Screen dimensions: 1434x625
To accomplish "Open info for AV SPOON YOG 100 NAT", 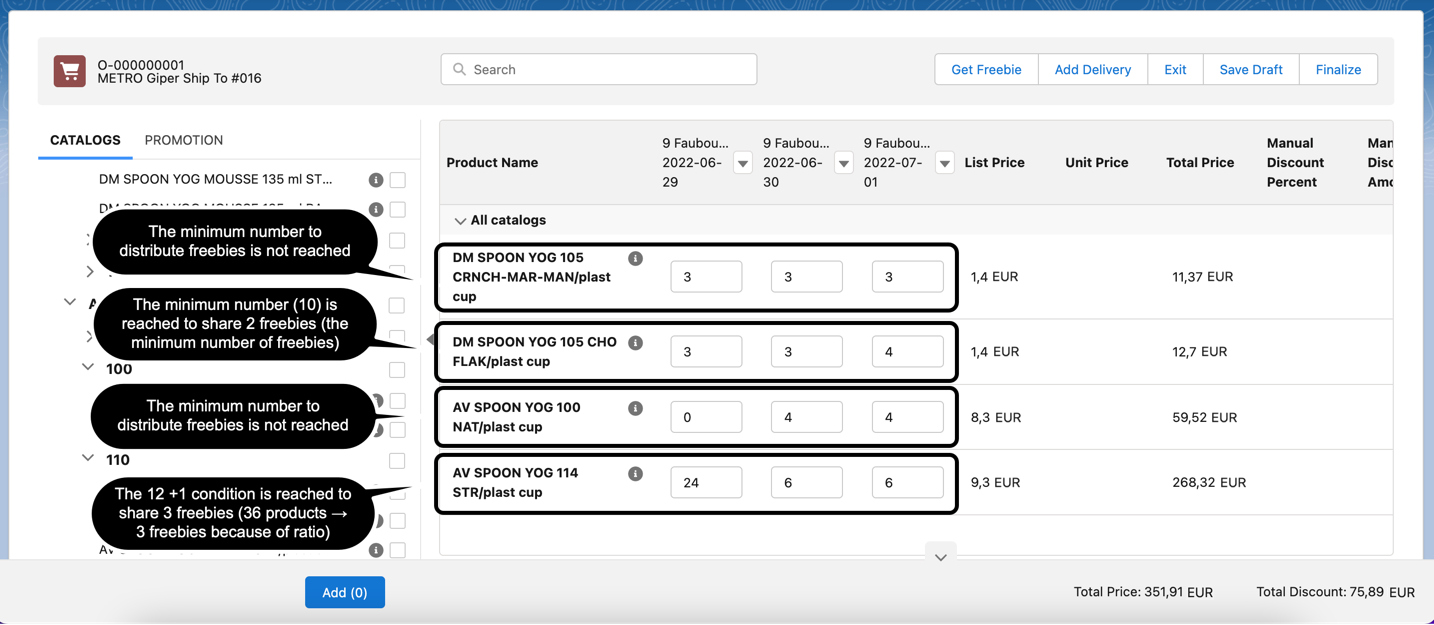I will [635, 408].
